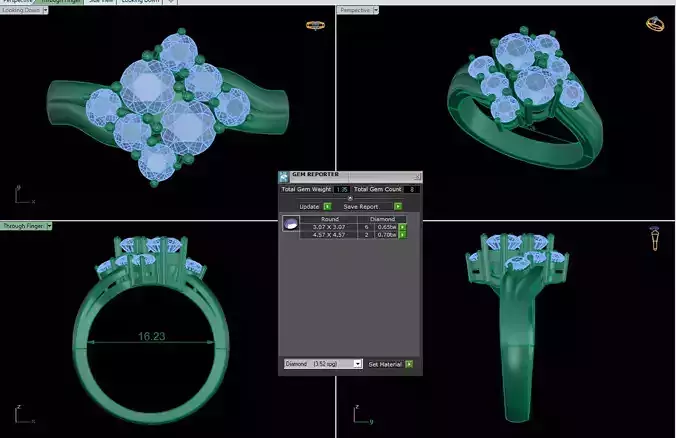Image resolution: width=676 pixels, height=438 pixels.
Task: Click the round gem shape thumbnail icon
Action: (291, 224)
